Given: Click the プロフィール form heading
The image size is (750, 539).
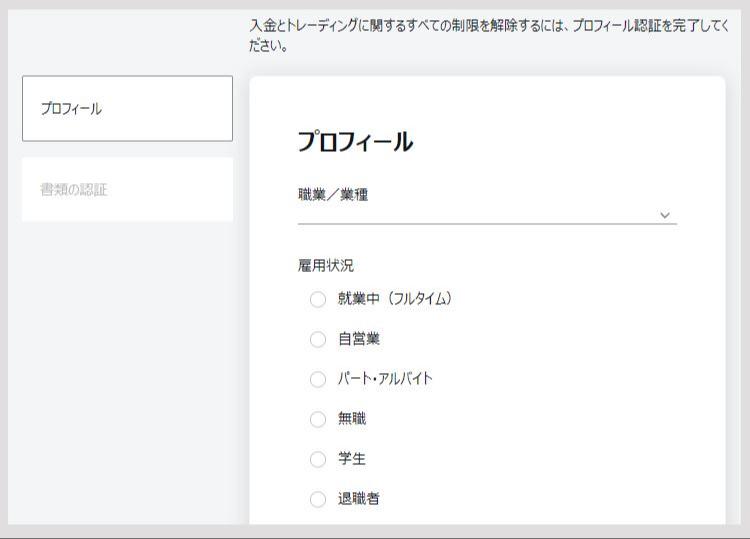Looking at the screenshot, I should (x=355, y=142).
